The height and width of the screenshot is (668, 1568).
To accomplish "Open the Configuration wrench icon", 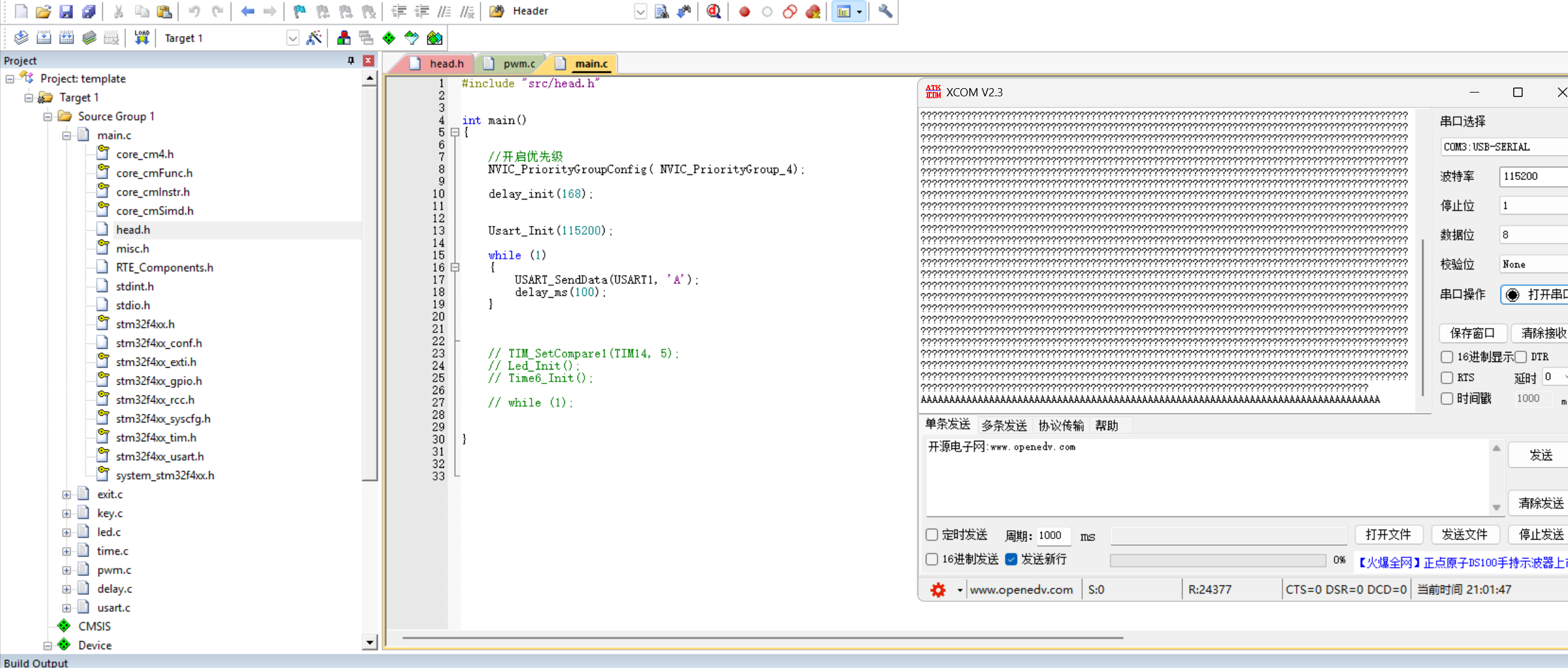I will tap(885, 11).
